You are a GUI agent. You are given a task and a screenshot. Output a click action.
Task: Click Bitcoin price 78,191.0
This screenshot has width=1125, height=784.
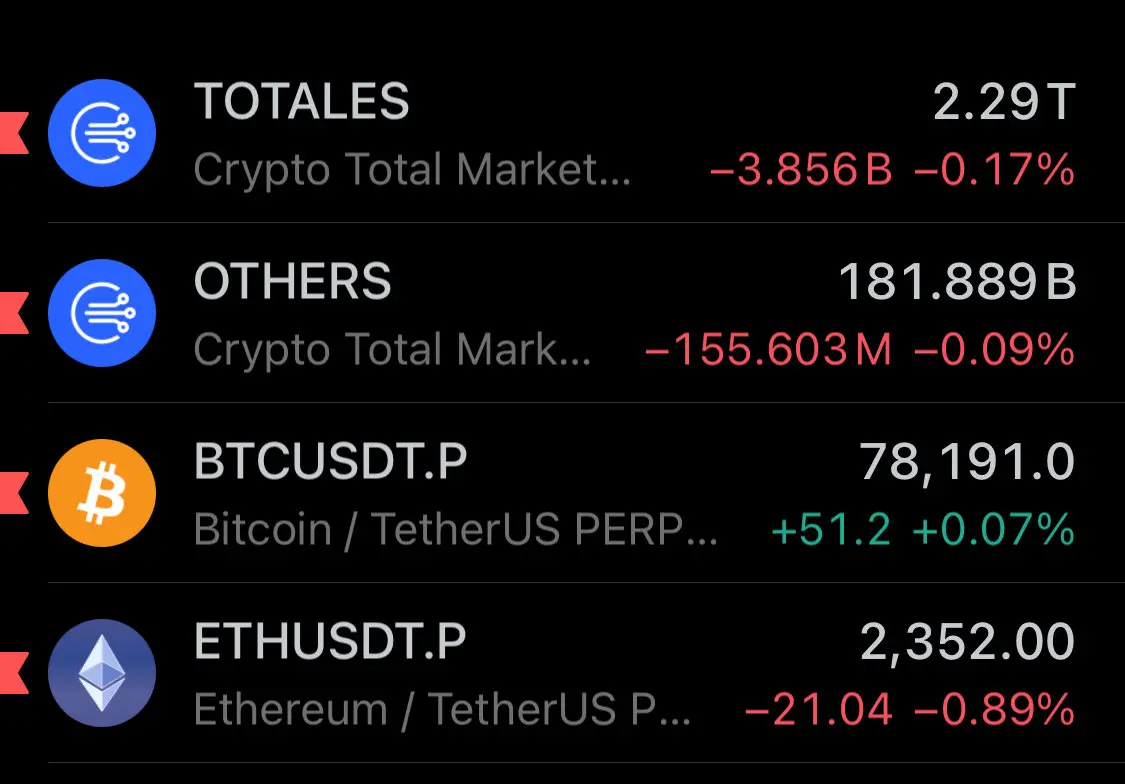[x=966, y=462]
